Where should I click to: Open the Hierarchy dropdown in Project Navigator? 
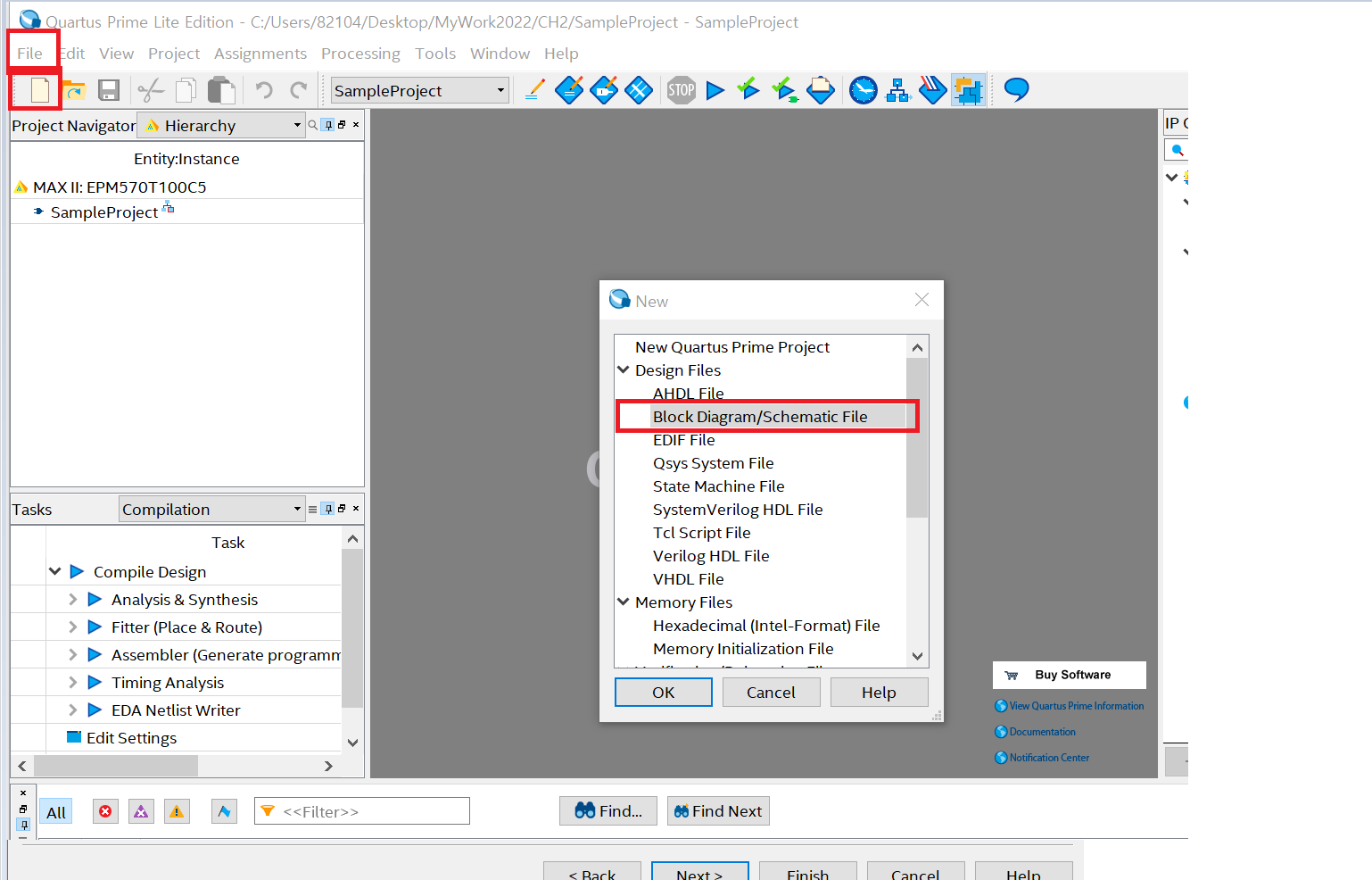(x=221, y=126)
